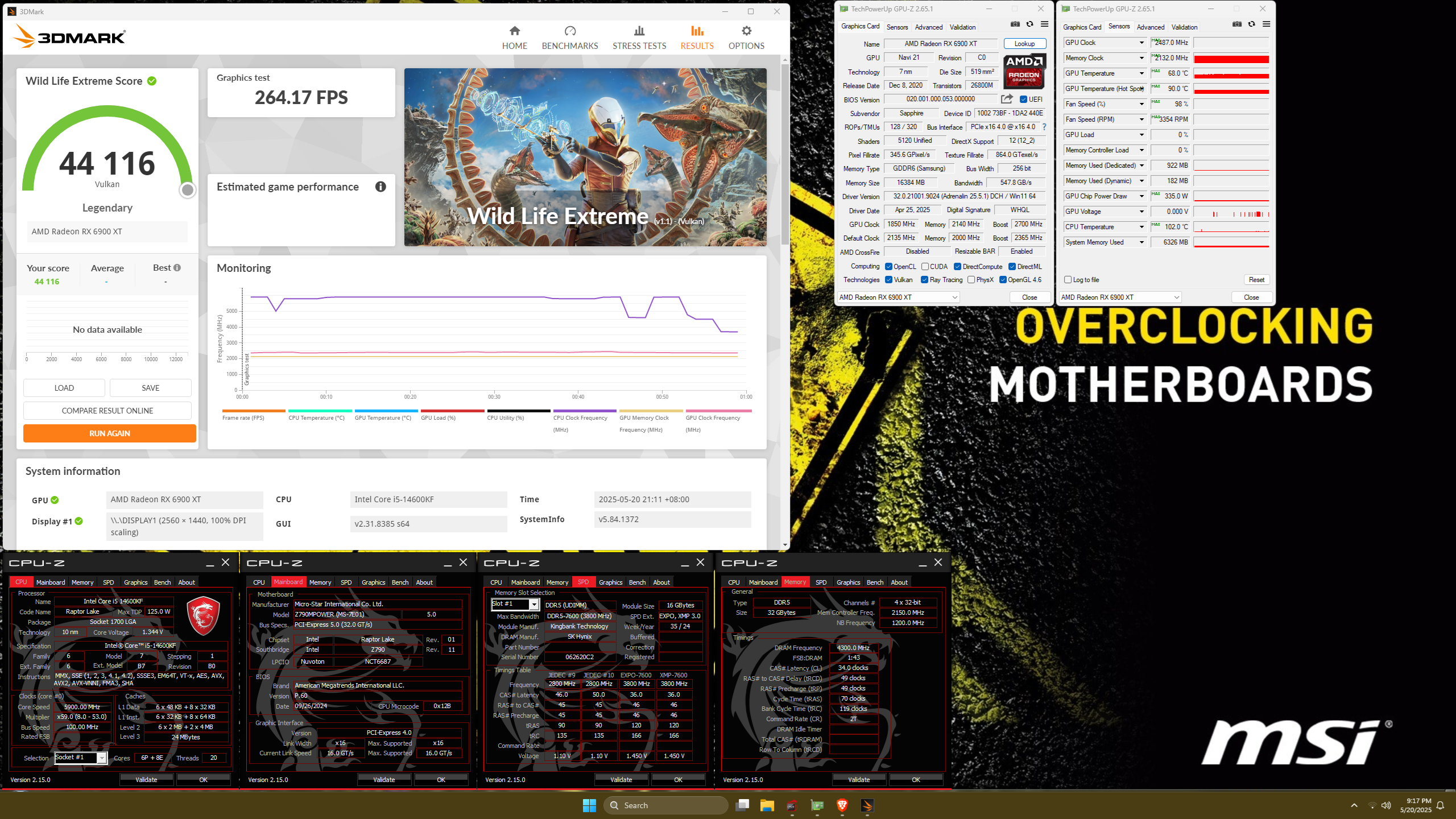
Task: Click the score gauge slider knob
Action: (x=187, y=190)
